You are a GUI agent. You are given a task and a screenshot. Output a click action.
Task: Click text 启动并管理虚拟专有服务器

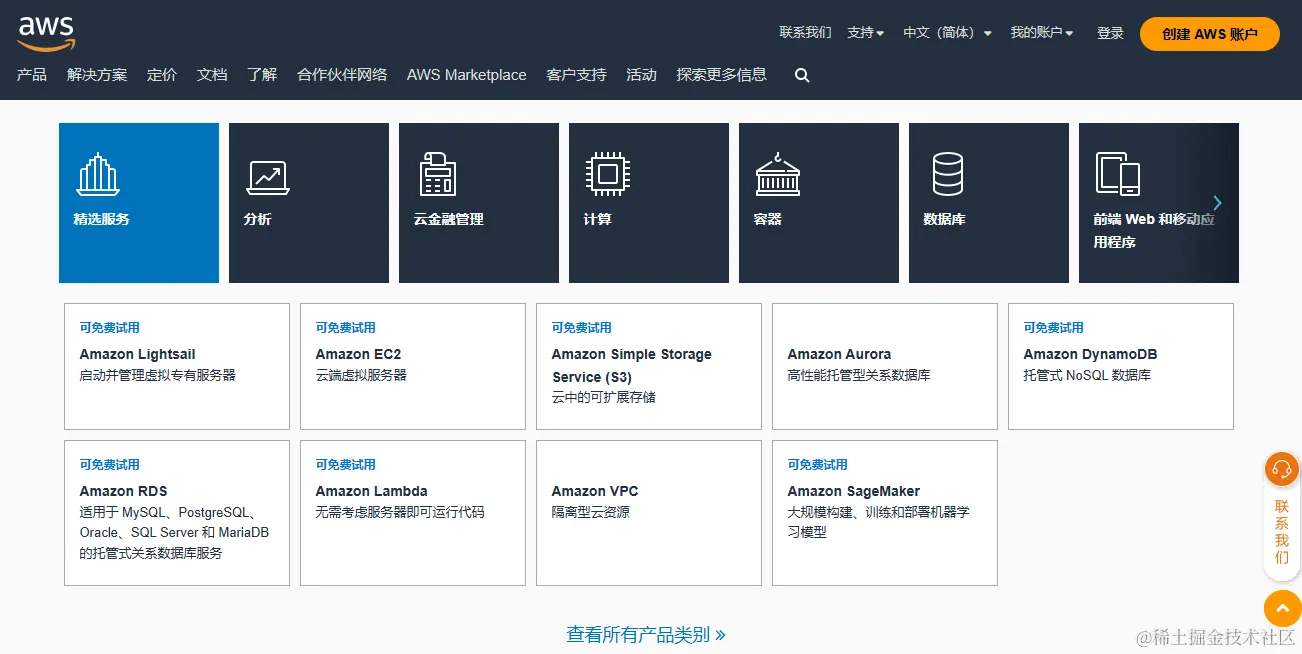158,376
